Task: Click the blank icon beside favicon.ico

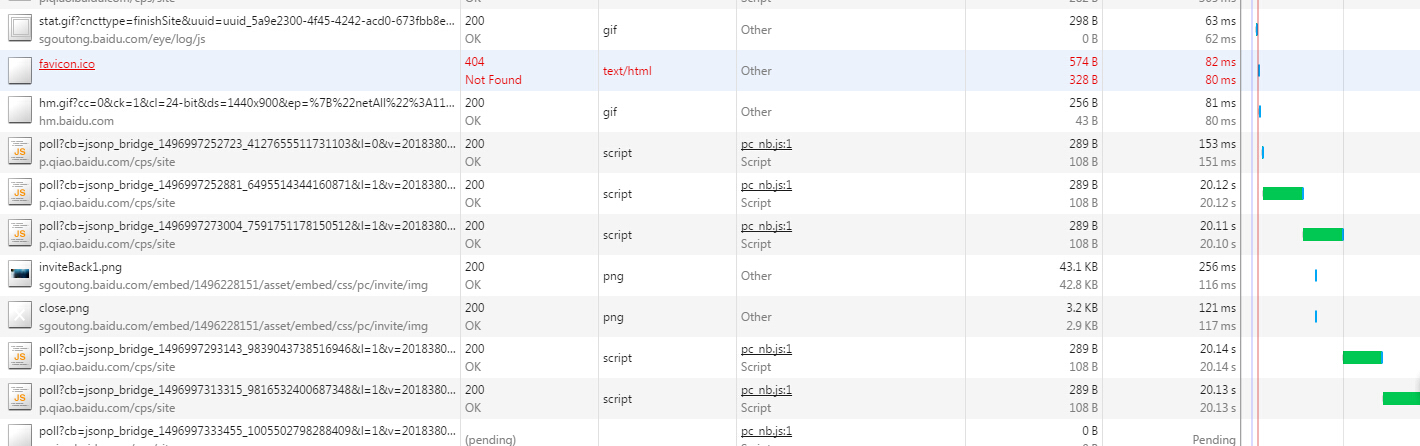Action: 20,70
